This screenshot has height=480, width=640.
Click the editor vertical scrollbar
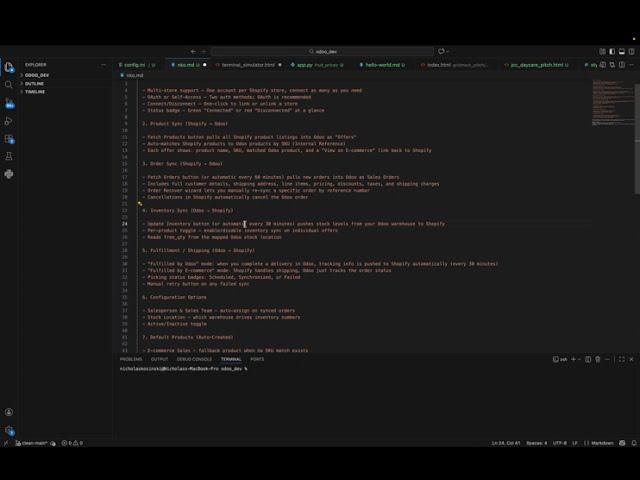click(637, 139)
